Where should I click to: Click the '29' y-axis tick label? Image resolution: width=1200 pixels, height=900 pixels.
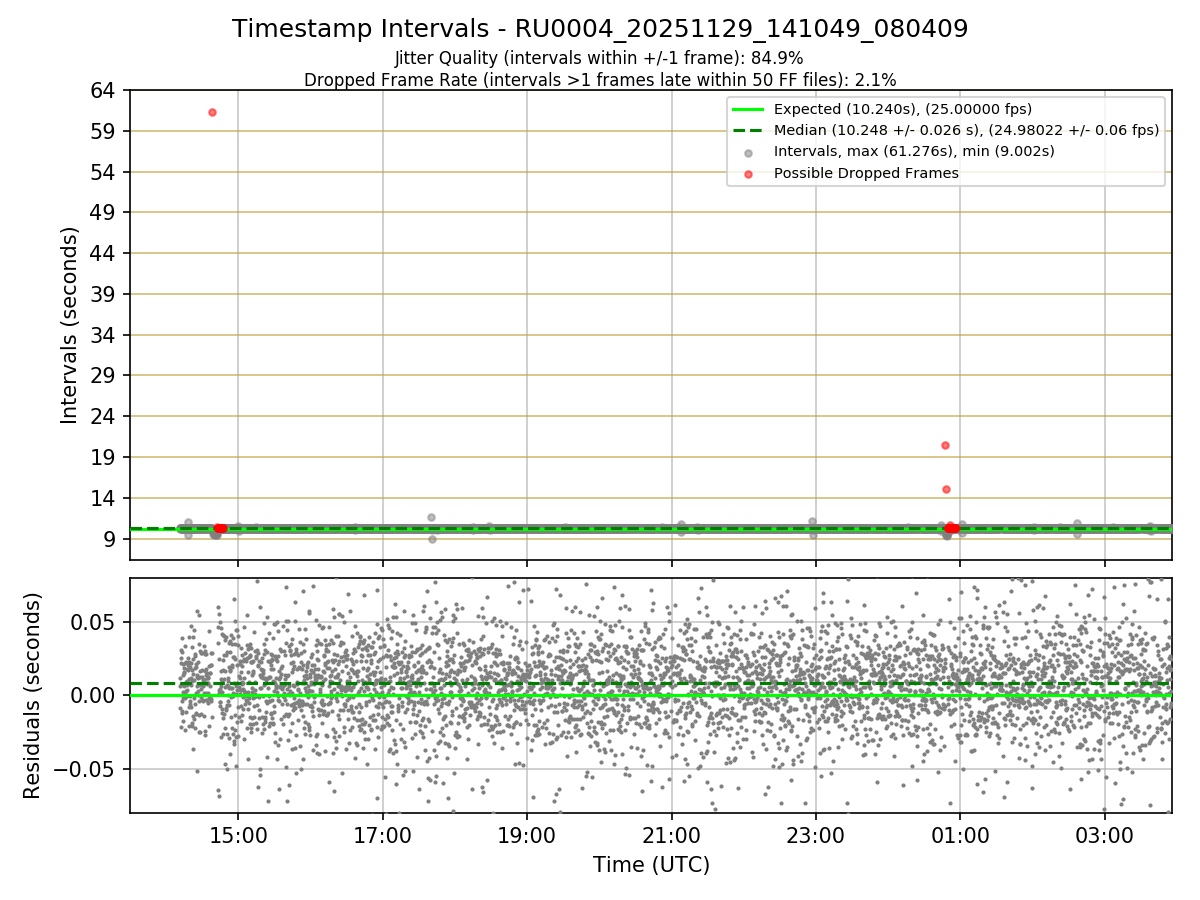[105, 375]
